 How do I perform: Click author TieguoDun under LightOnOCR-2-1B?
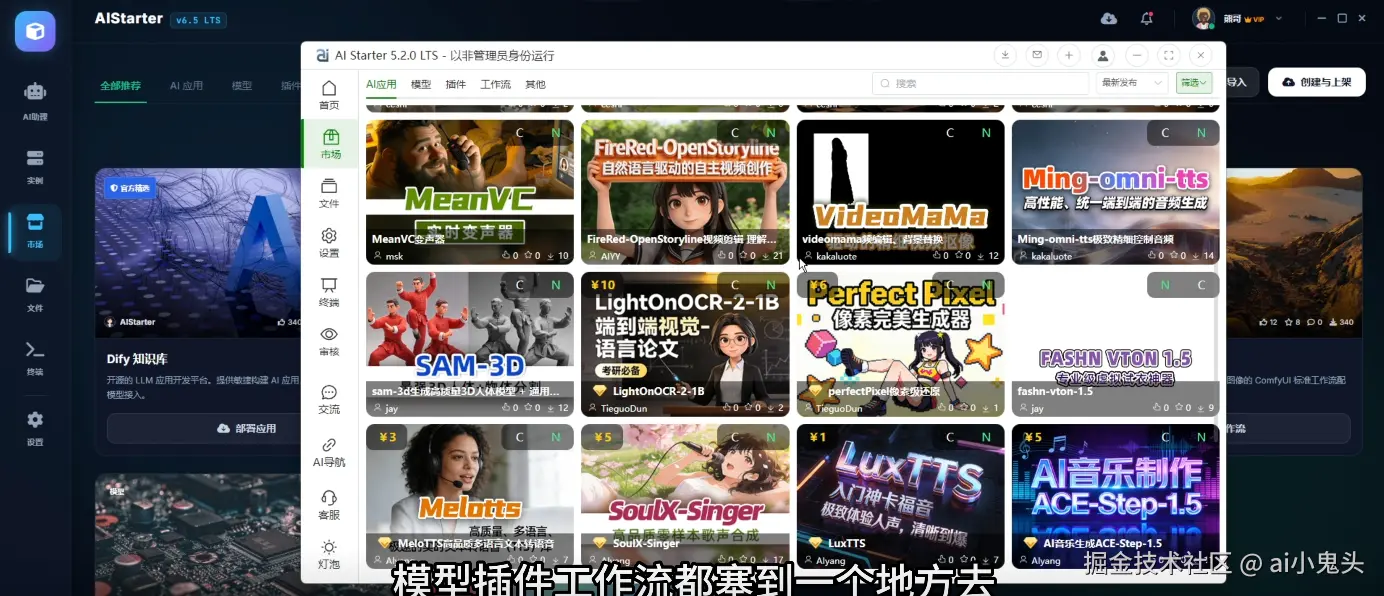[623, 408]
